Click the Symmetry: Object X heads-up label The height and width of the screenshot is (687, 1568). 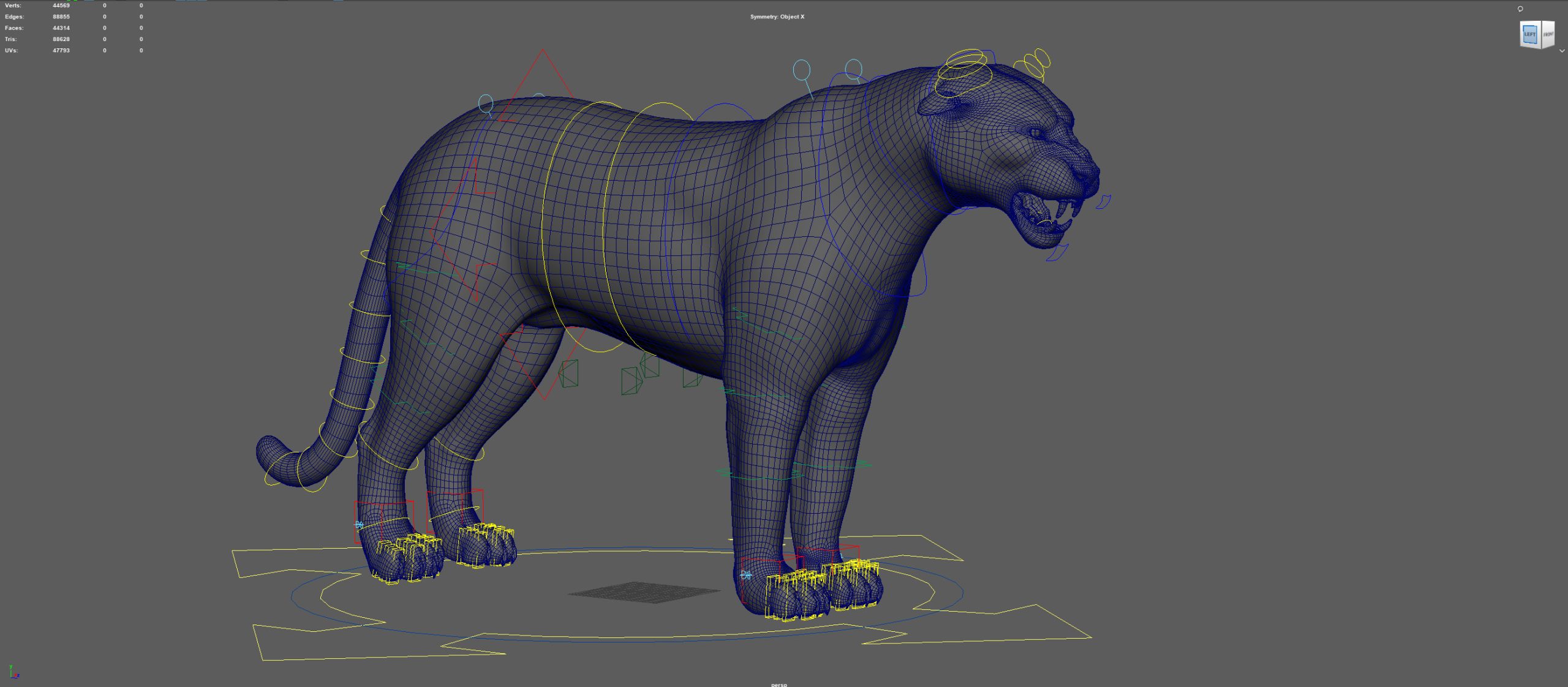pyautogui.click(x=777, y=17)
